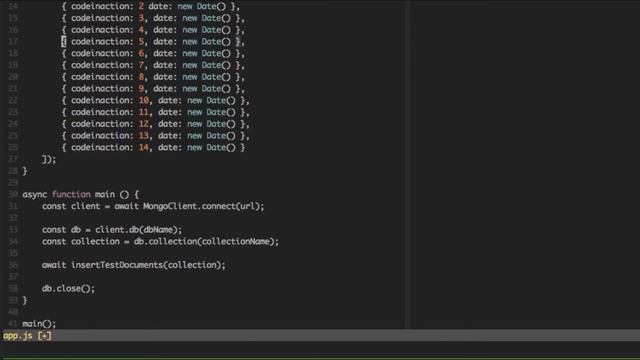Click the const collection = db.collection(collectionName) line
Image resolution: width=640 pixels, height=360 pixels.
tap(160, 242)
